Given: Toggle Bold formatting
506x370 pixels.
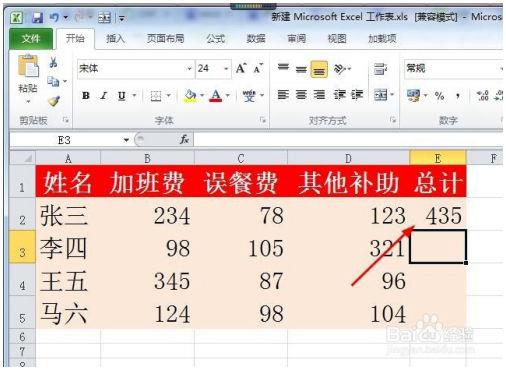Looking at the screenshot, I should point(86,96).
